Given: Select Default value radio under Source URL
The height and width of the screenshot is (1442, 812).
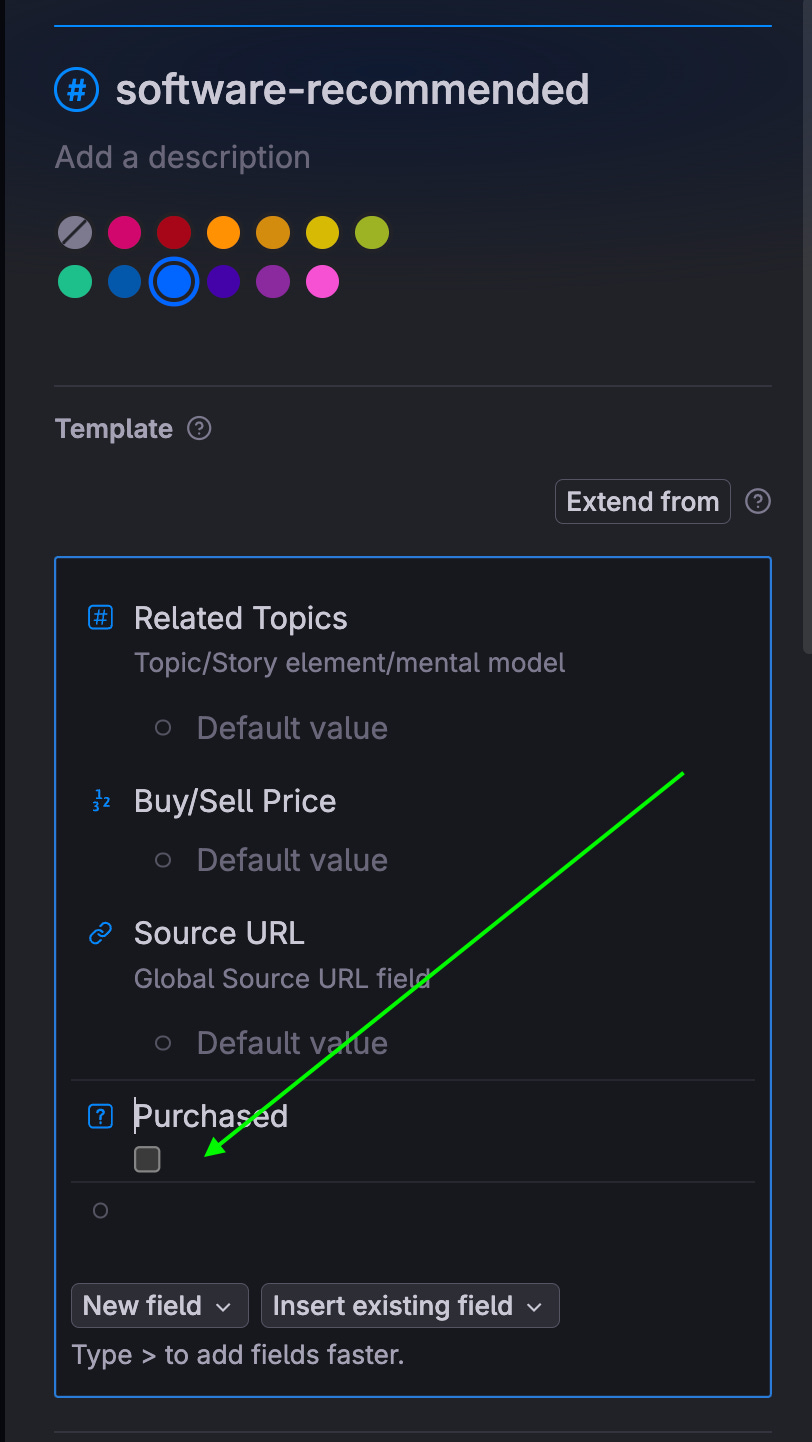Looking at the screenshot, I should point(163,1043).
